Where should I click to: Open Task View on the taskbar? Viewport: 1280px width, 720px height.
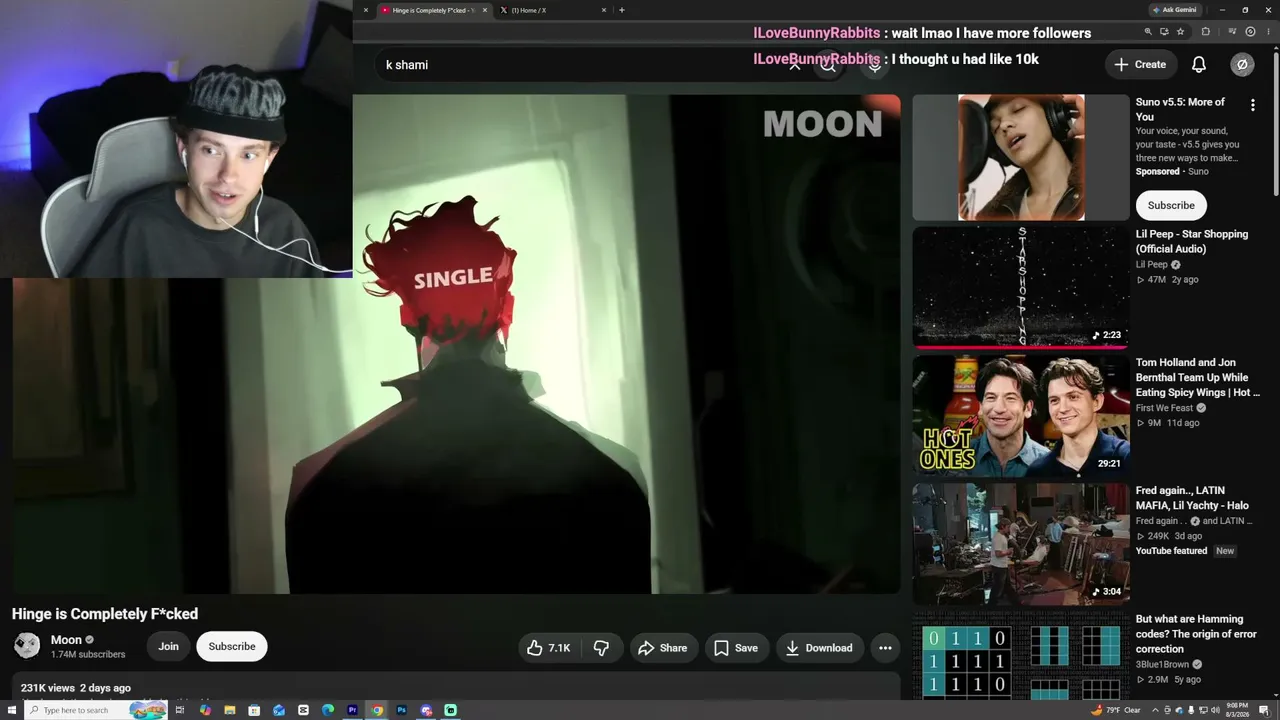[x=180, y=710]
